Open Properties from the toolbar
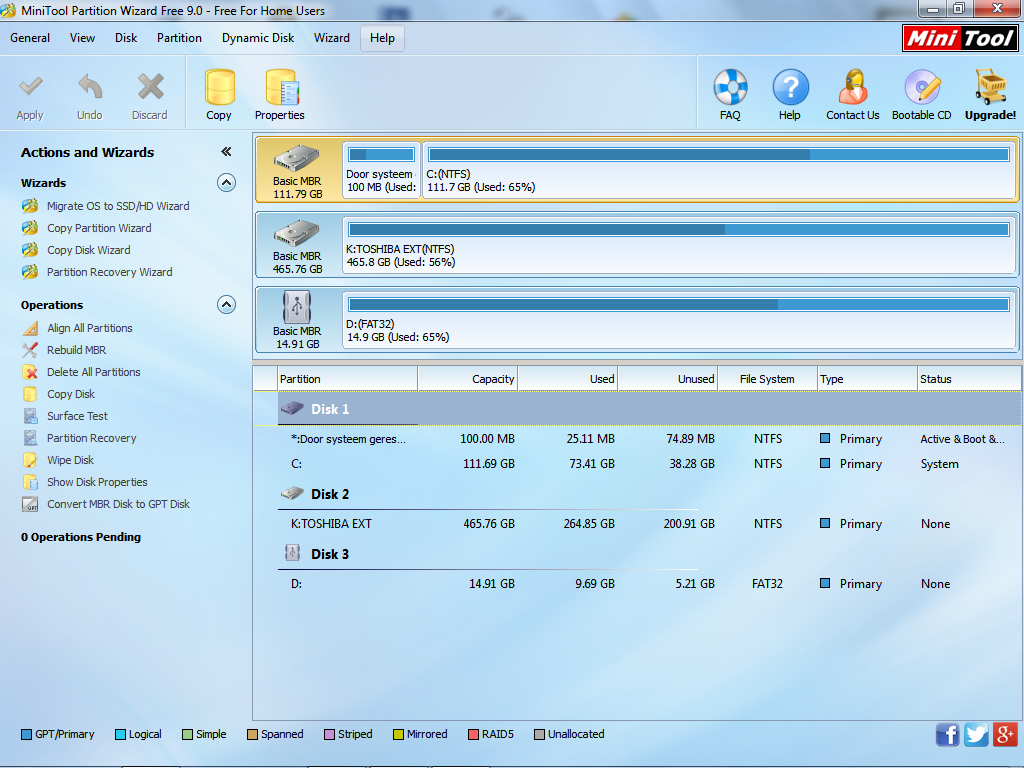Screen dimensions: 1024x768 280,95
